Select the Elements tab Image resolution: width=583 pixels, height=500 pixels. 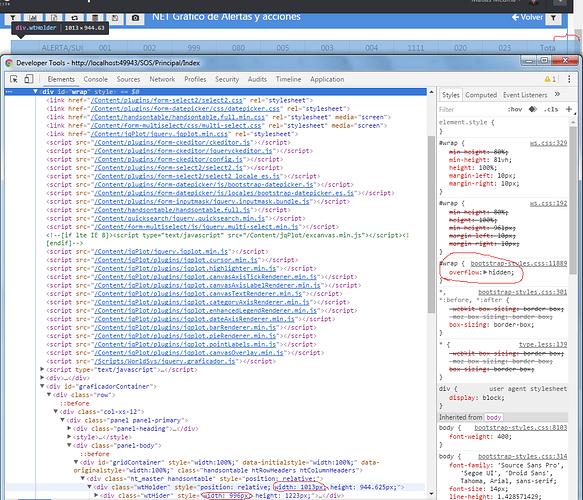click(61, 79)
